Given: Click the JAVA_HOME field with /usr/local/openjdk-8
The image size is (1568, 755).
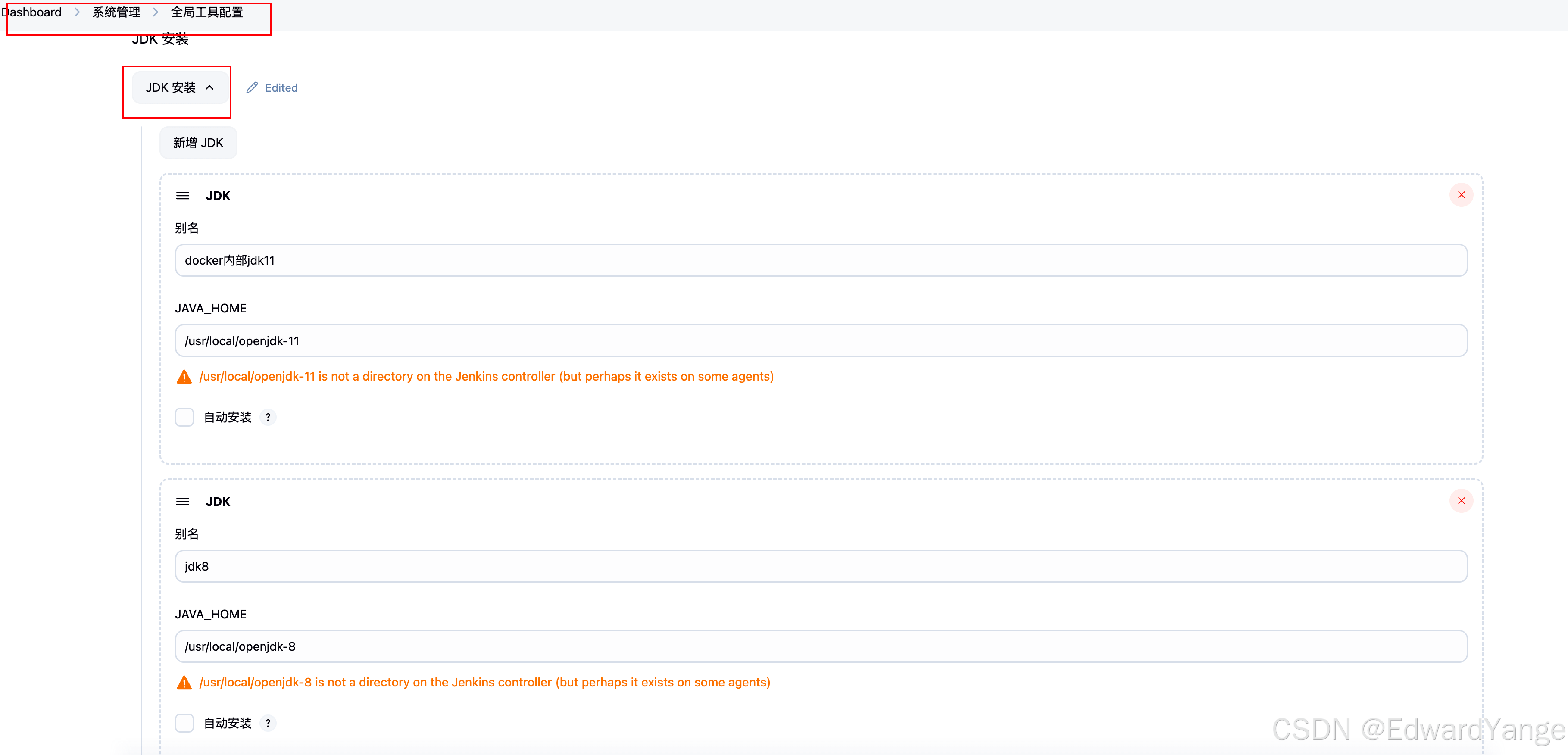Looking at the screenshot, I should coord(821,647).
